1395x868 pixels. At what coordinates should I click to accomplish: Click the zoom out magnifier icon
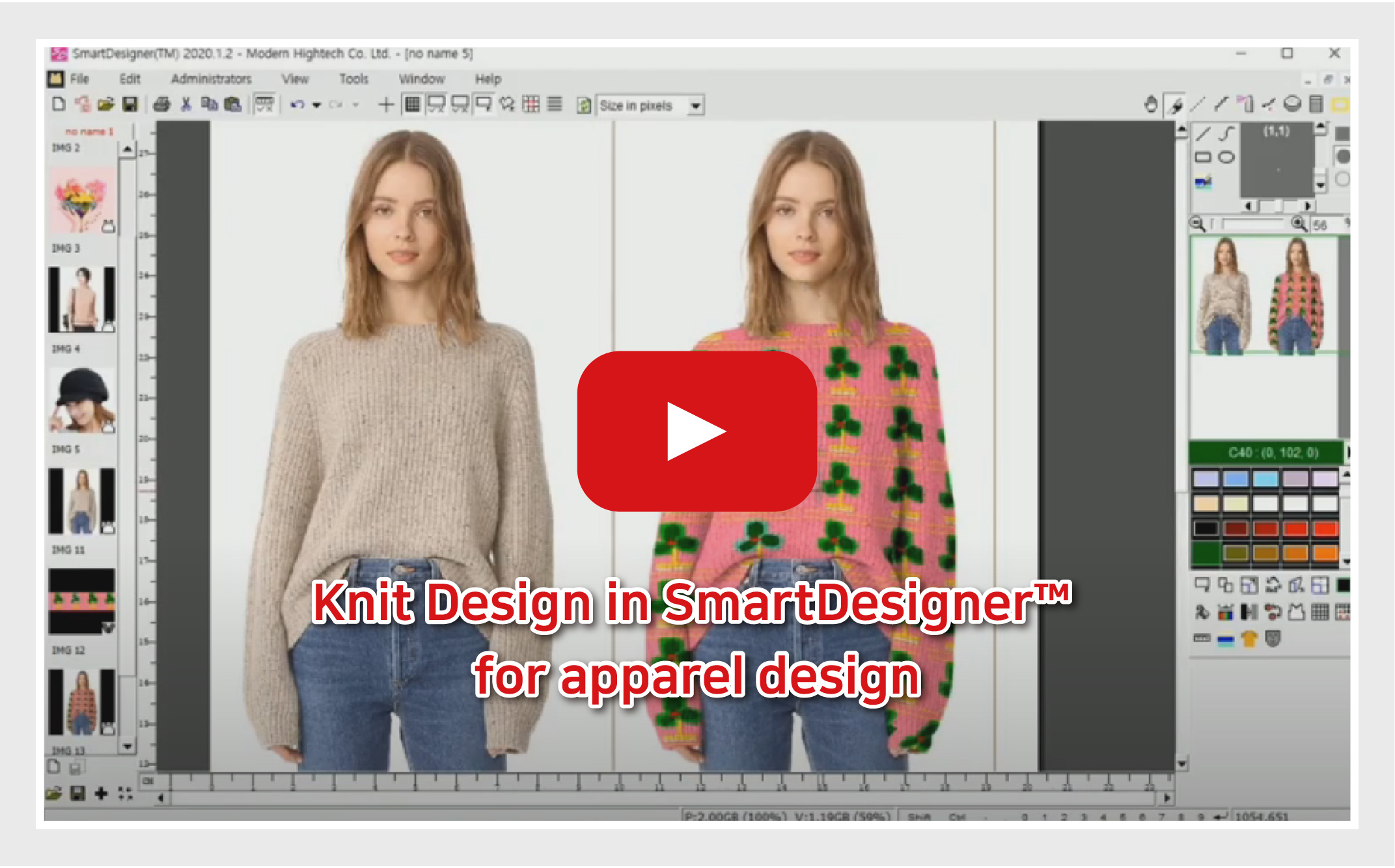1198,224
